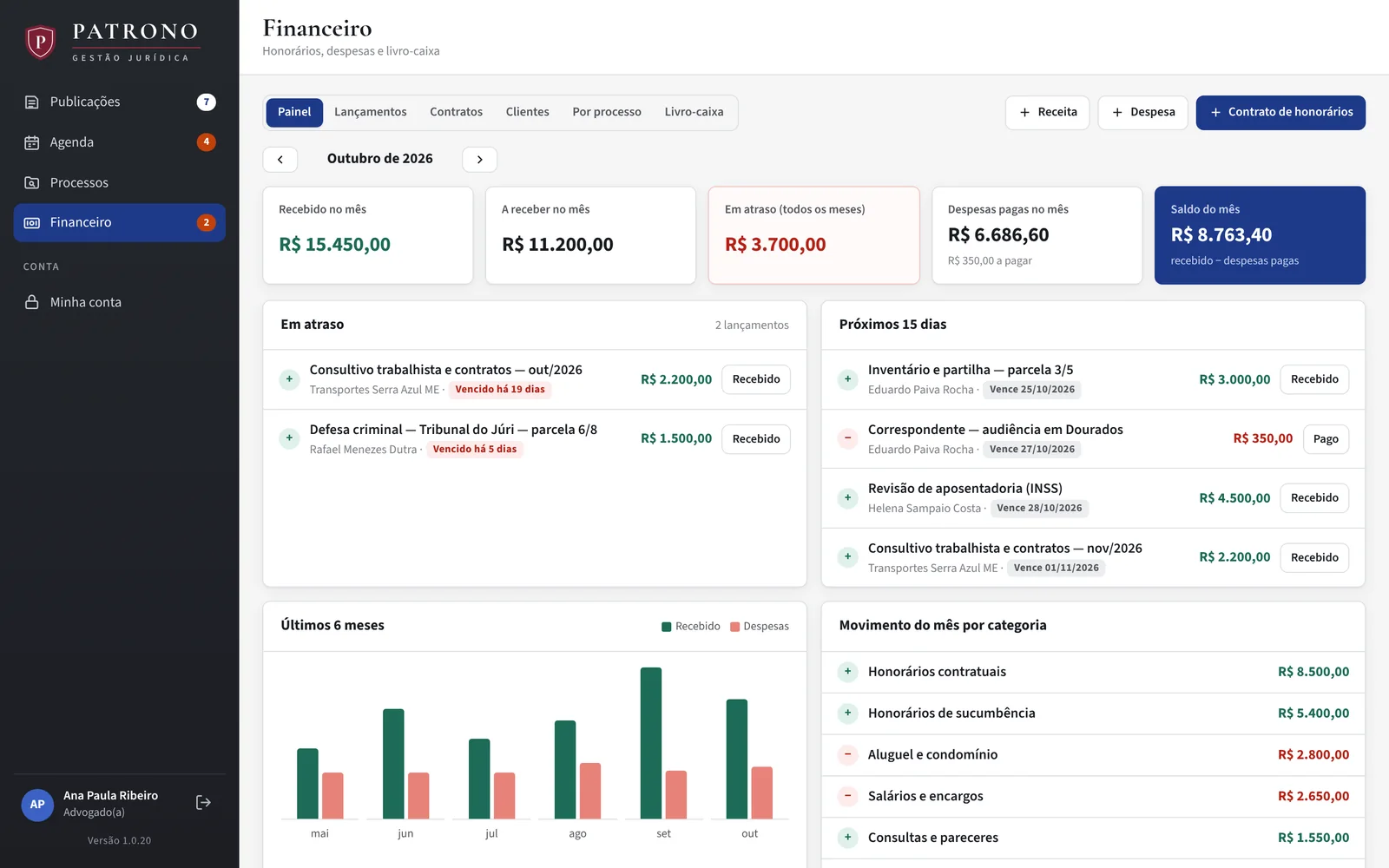Click the plus icon for Honorários contratuais

848,672
